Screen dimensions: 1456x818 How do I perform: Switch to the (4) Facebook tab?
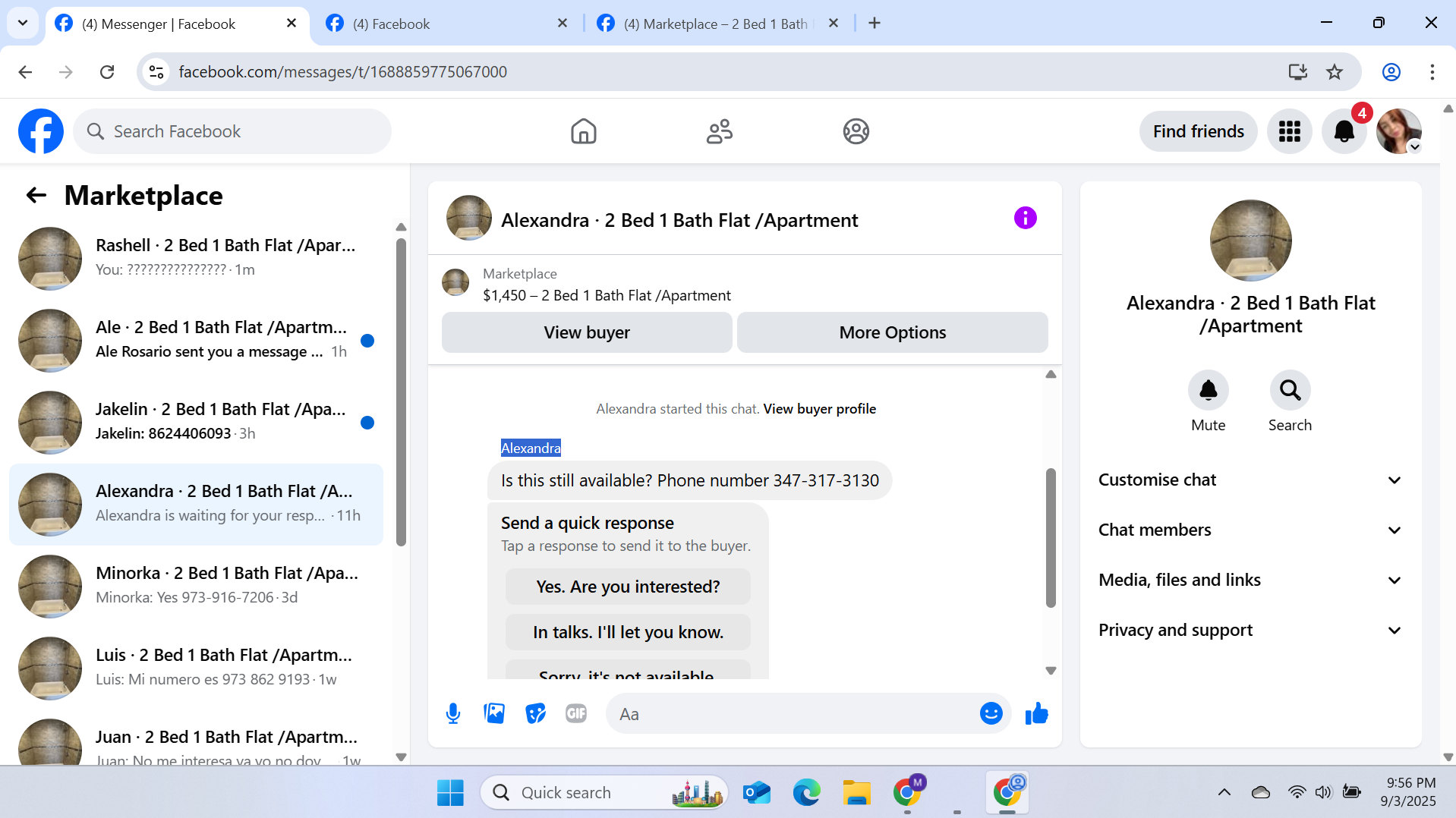(446, 24)
